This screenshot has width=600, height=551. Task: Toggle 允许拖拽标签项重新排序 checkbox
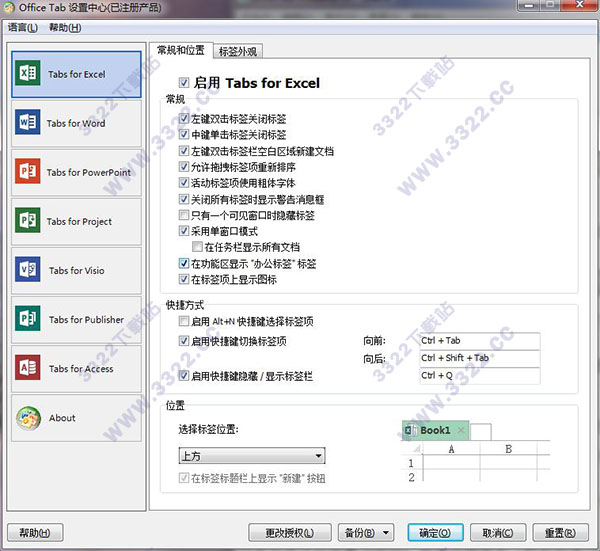click(x=184, y=166)
